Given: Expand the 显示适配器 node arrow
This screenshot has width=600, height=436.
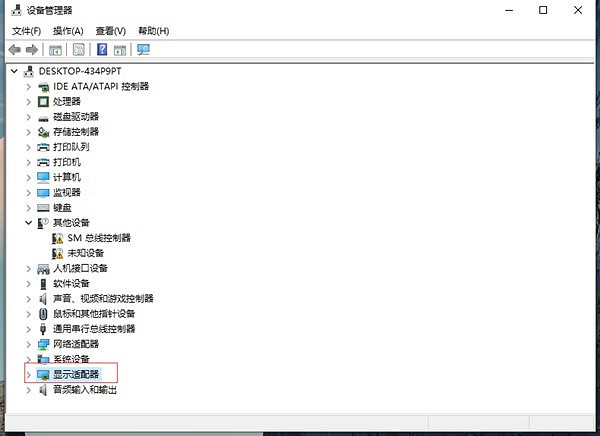Looking at the screenshot, I should pyautogui.click(x=28, y=374).
